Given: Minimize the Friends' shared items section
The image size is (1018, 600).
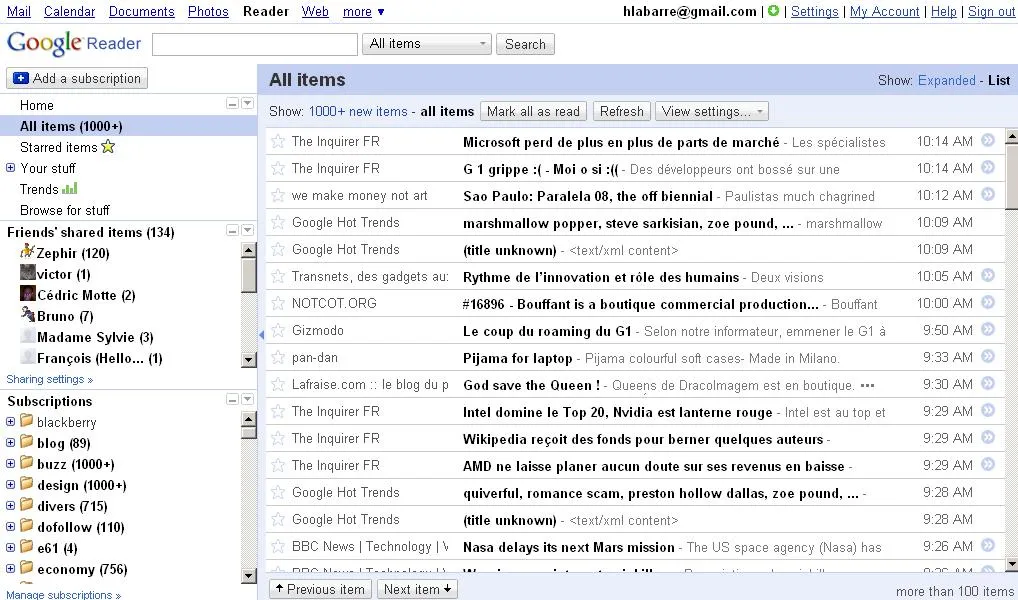Looking at the screenshot, I should (232, 231).
